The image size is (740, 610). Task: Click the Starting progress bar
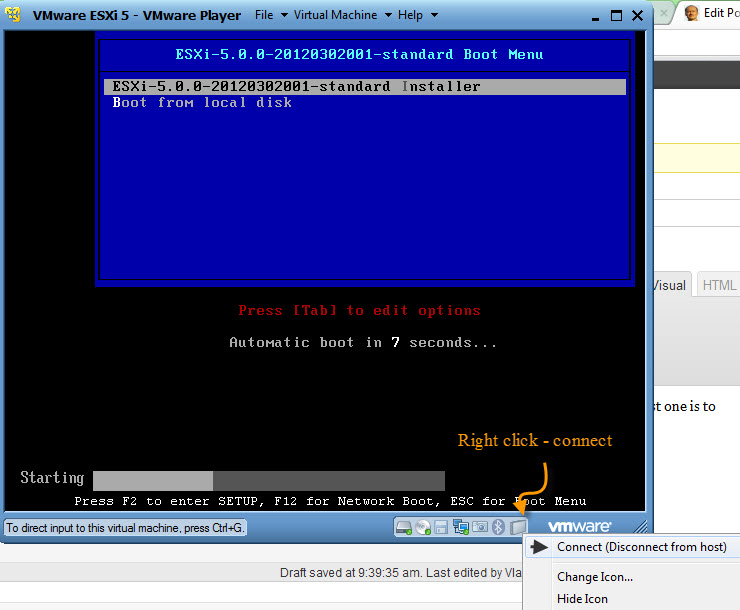pyautogui.click(x=269, y=480)
